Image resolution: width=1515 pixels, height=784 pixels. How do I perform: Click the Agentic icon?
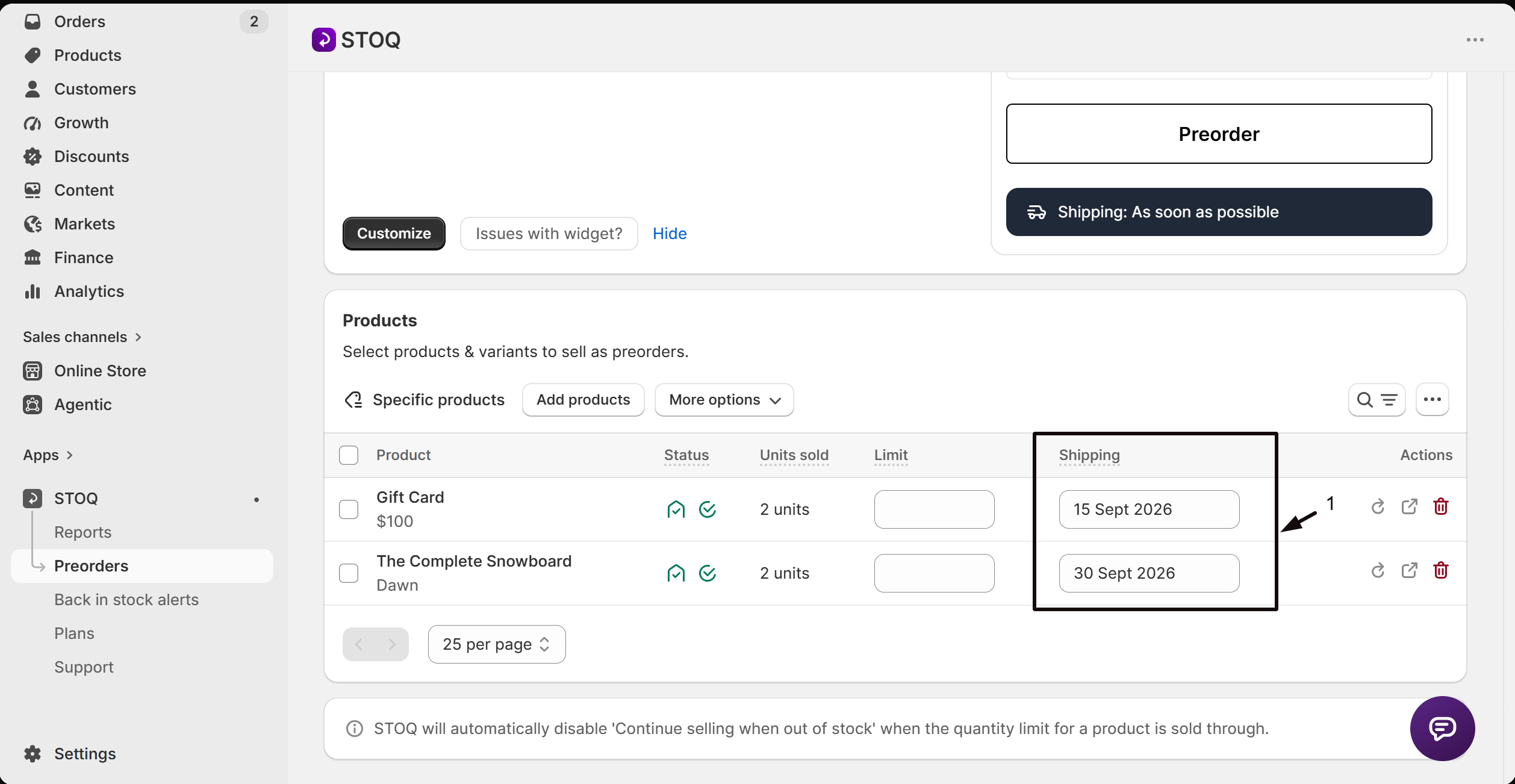(33, 405)
